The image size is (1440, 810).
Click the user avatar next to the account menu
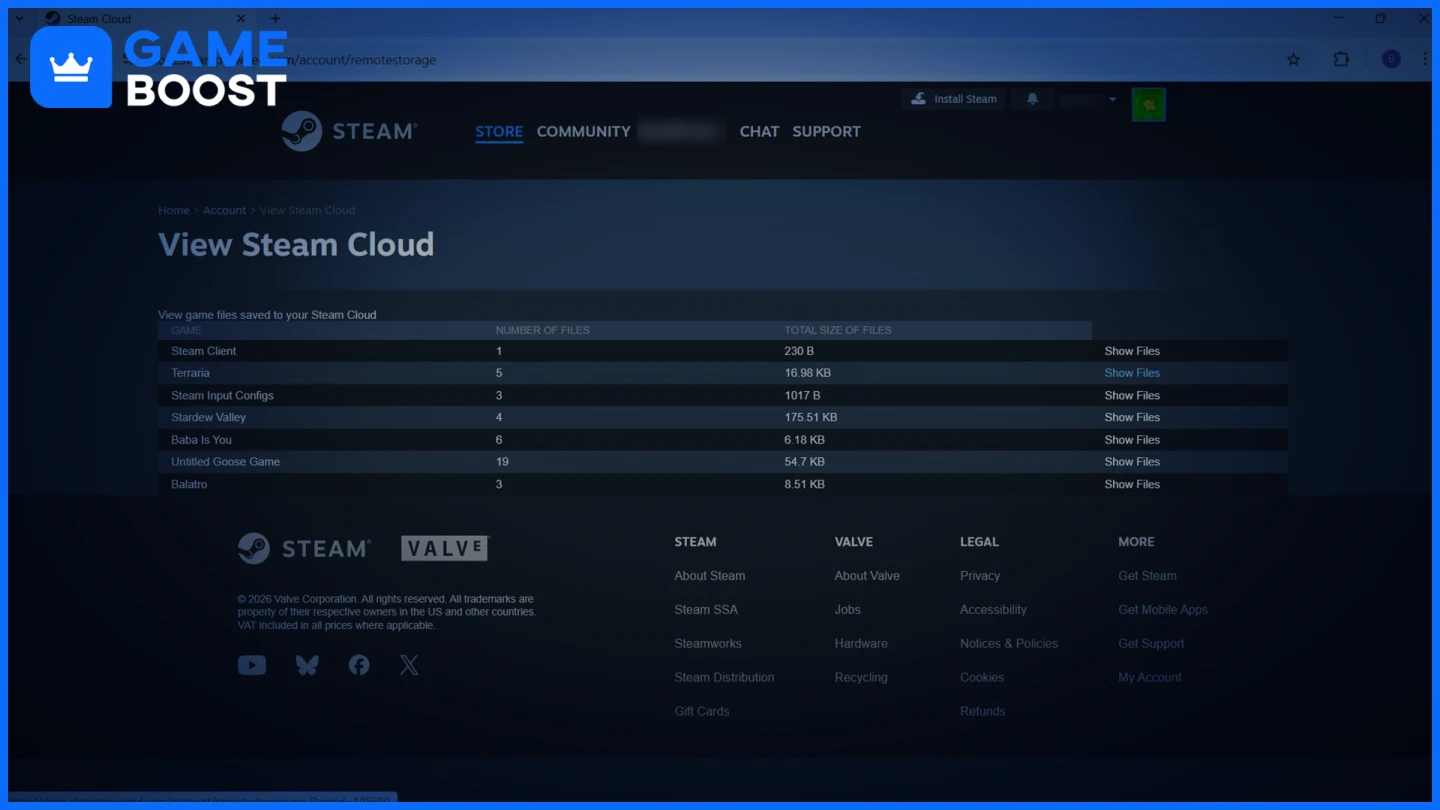pos(1148,103)
